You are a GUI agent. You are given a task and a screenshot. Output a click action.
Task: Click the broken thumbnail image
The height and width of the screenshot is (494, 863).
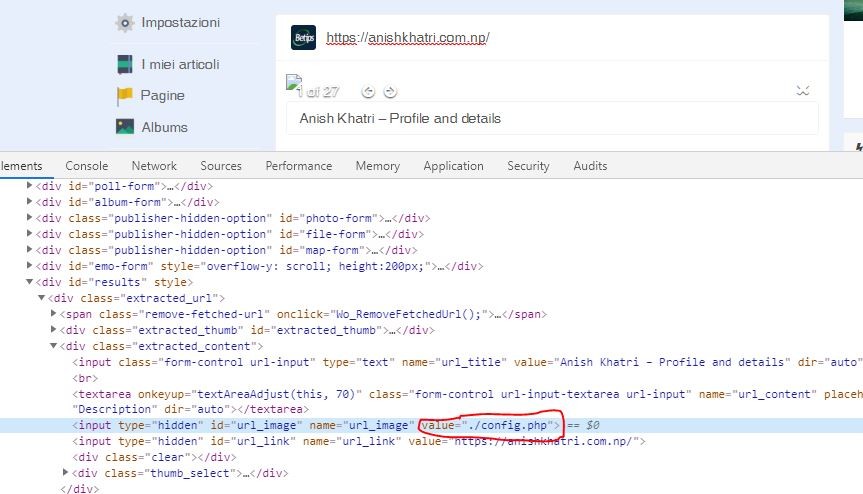click(294, 83)
